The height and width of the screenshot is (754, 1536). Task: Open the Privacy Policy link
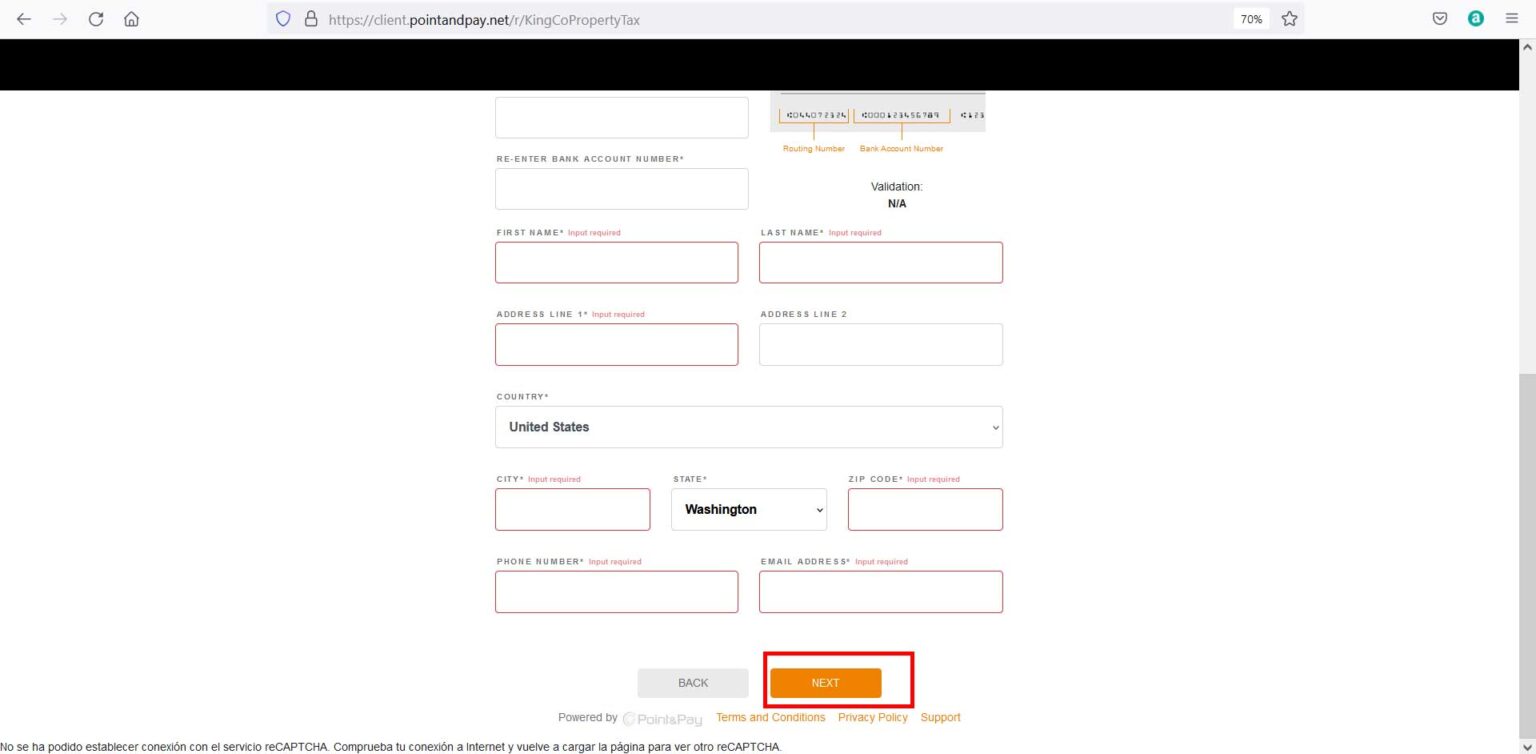pos(872,718)
